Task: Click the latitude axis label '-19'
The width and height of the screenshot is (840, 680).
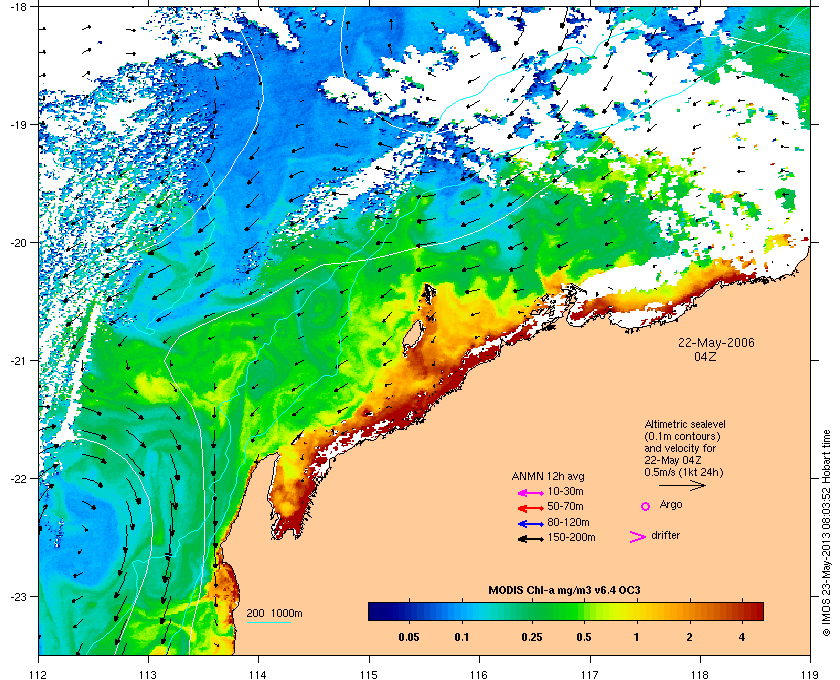Action: pyautogui.click(x=18, y=125)
